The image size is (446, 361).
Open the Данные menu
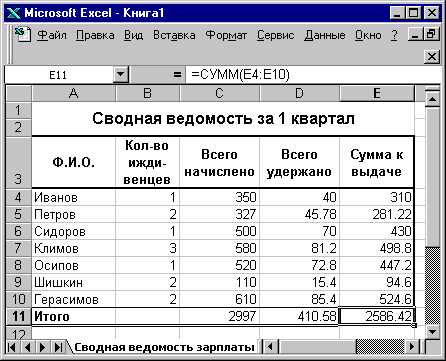pyautogui.click(x=324, y=35)
